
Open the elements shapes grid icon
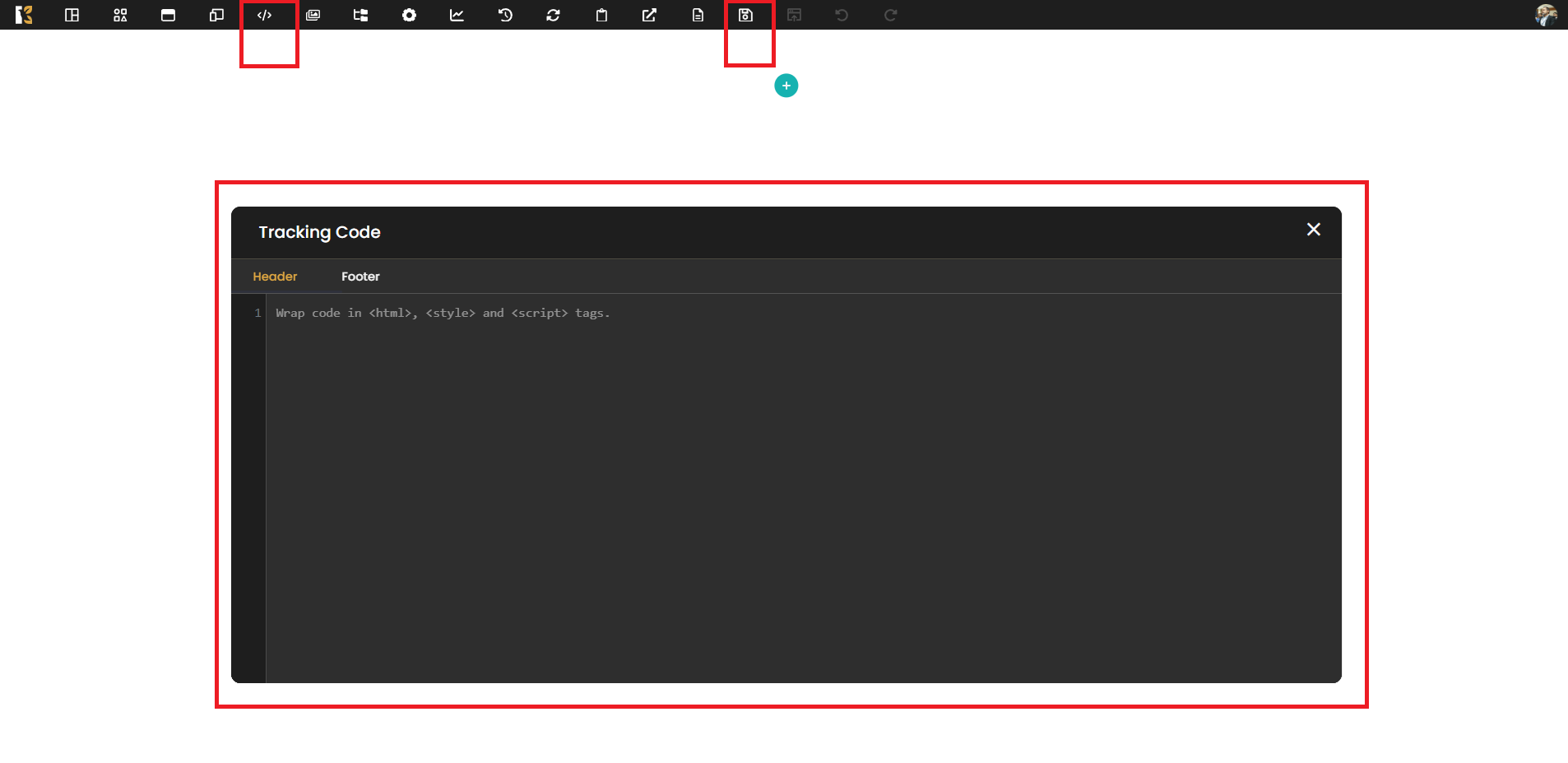[x=120, y=15]
